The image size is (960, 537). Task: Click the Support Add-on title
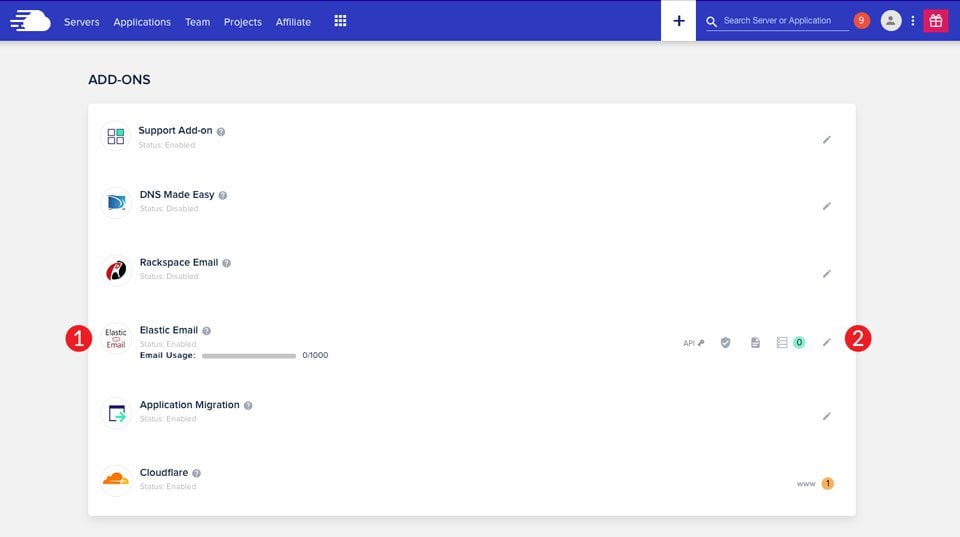click(175, 130)
